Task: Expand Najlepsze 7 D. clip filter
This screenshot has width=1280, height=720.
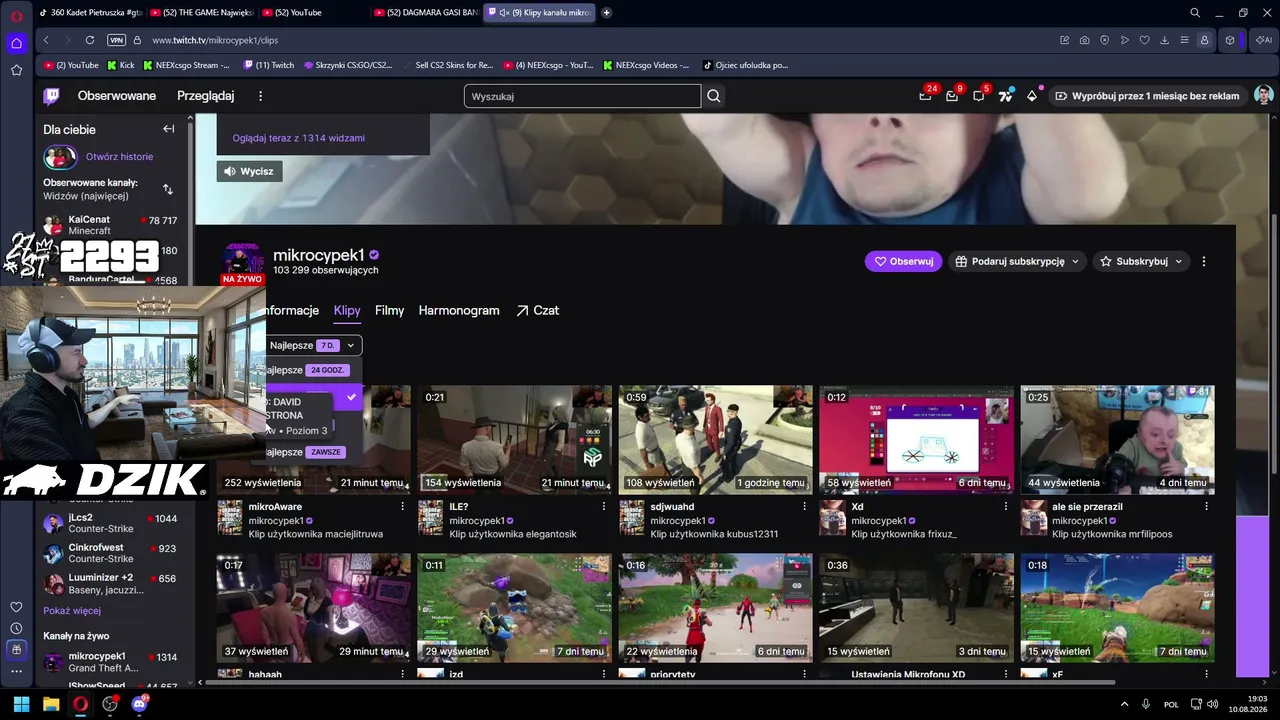Action: (x=314, y=345)
